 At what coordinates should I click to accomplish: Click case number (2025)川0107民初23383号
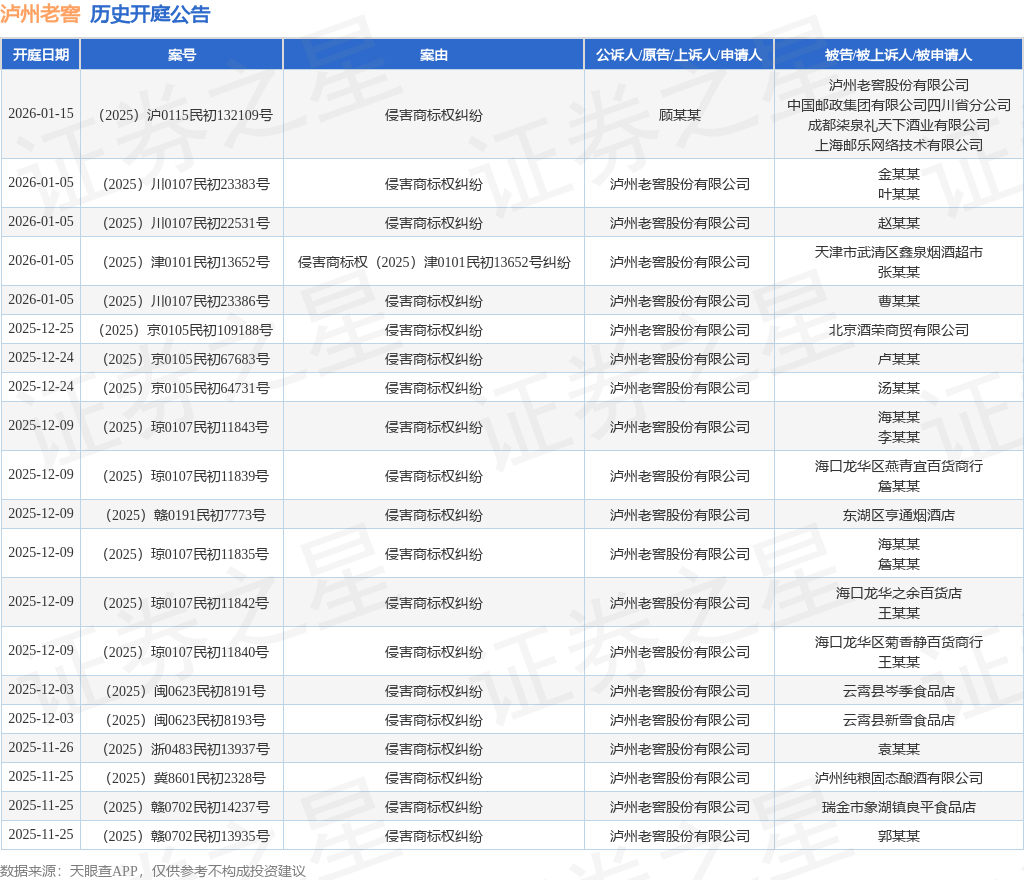coord(185,184)
